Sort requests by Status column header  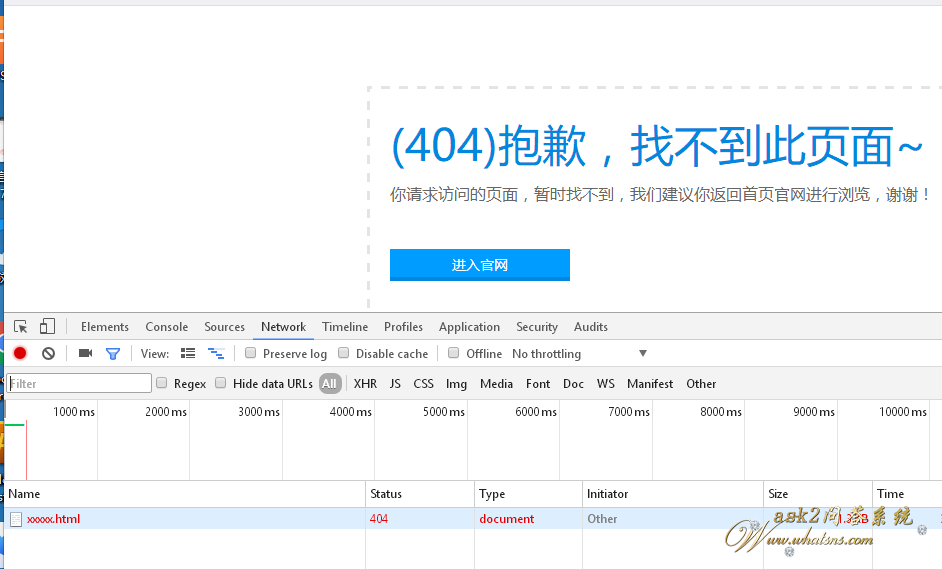[386, 494]
